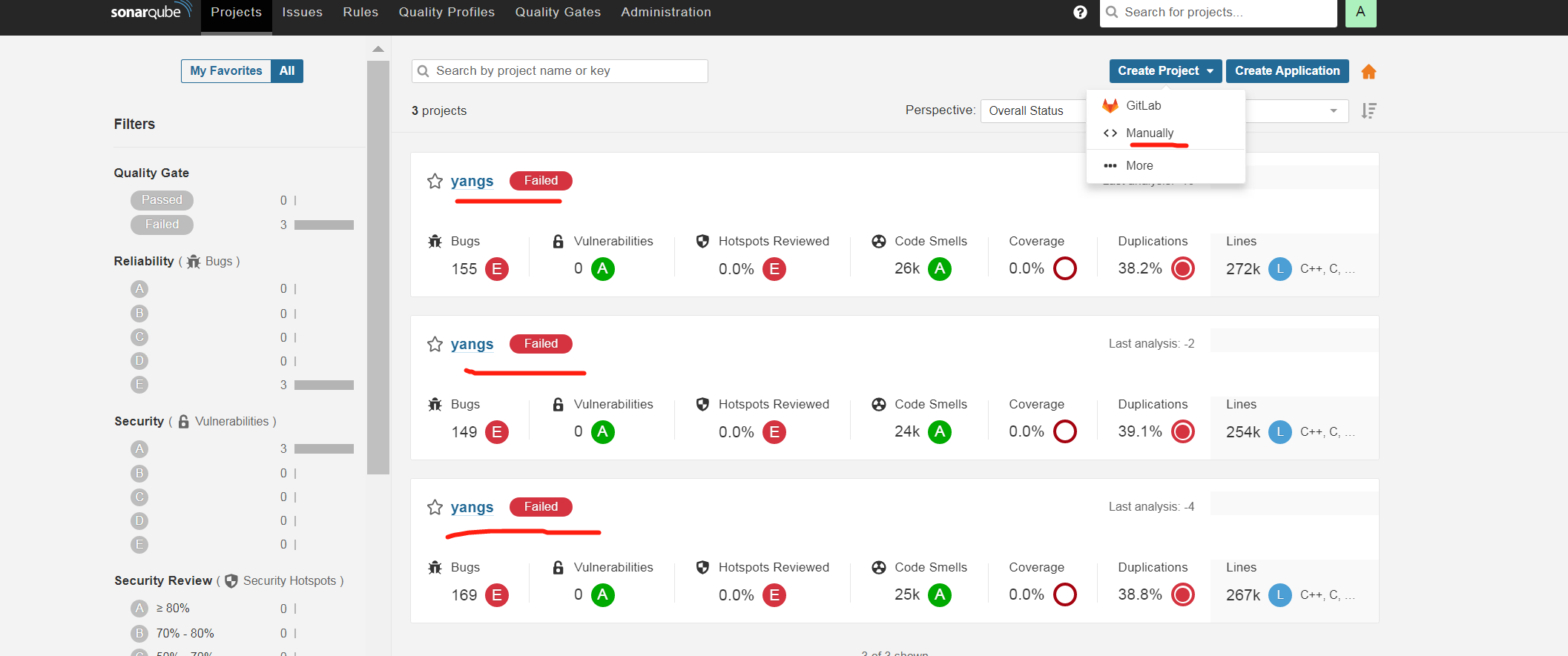Click the Failed badge of first project
Viewport: 1568px width, 656px height.
point(541,181)
